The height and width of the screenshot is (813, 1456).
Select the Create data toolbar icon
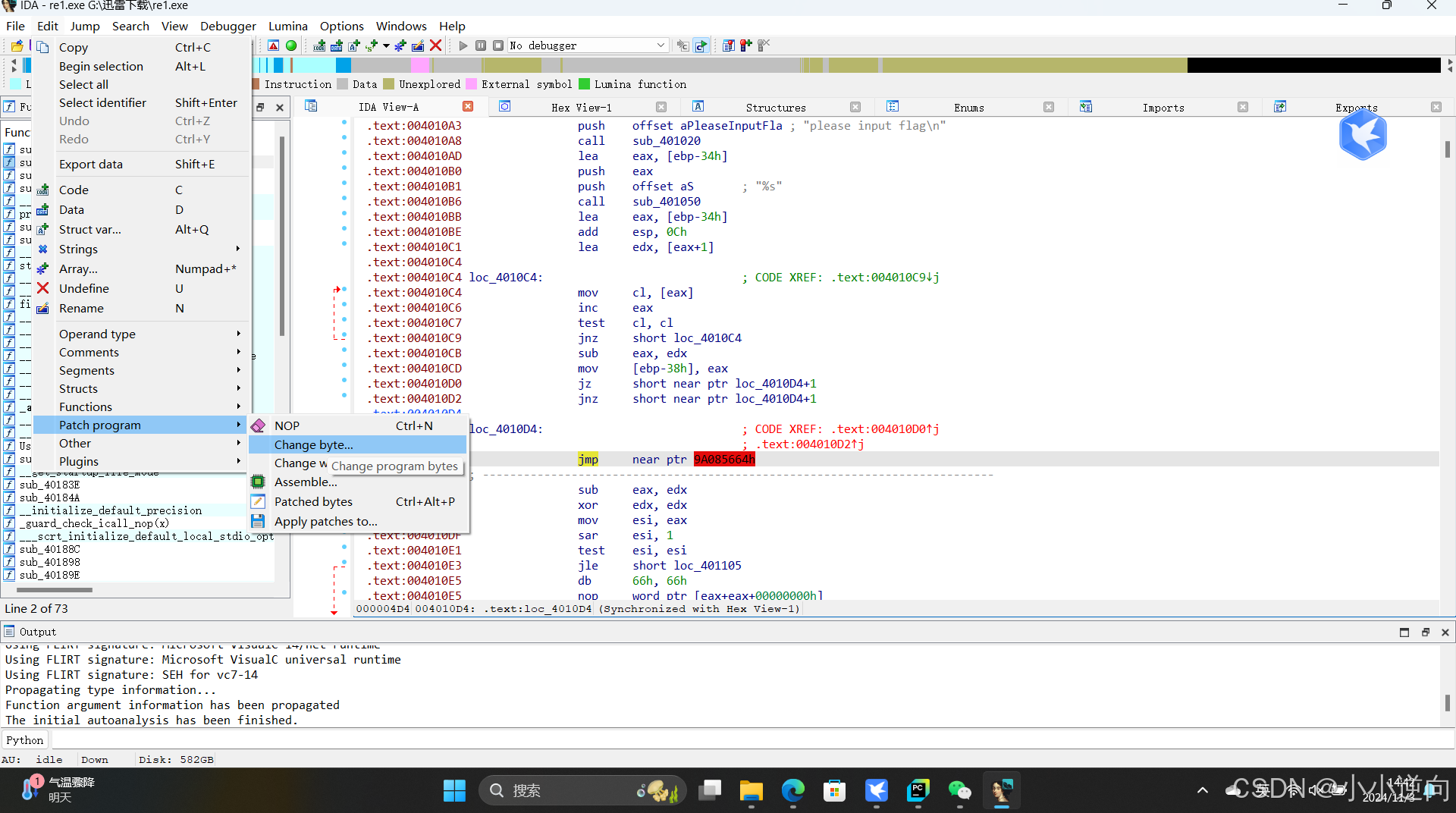[335, 46]
